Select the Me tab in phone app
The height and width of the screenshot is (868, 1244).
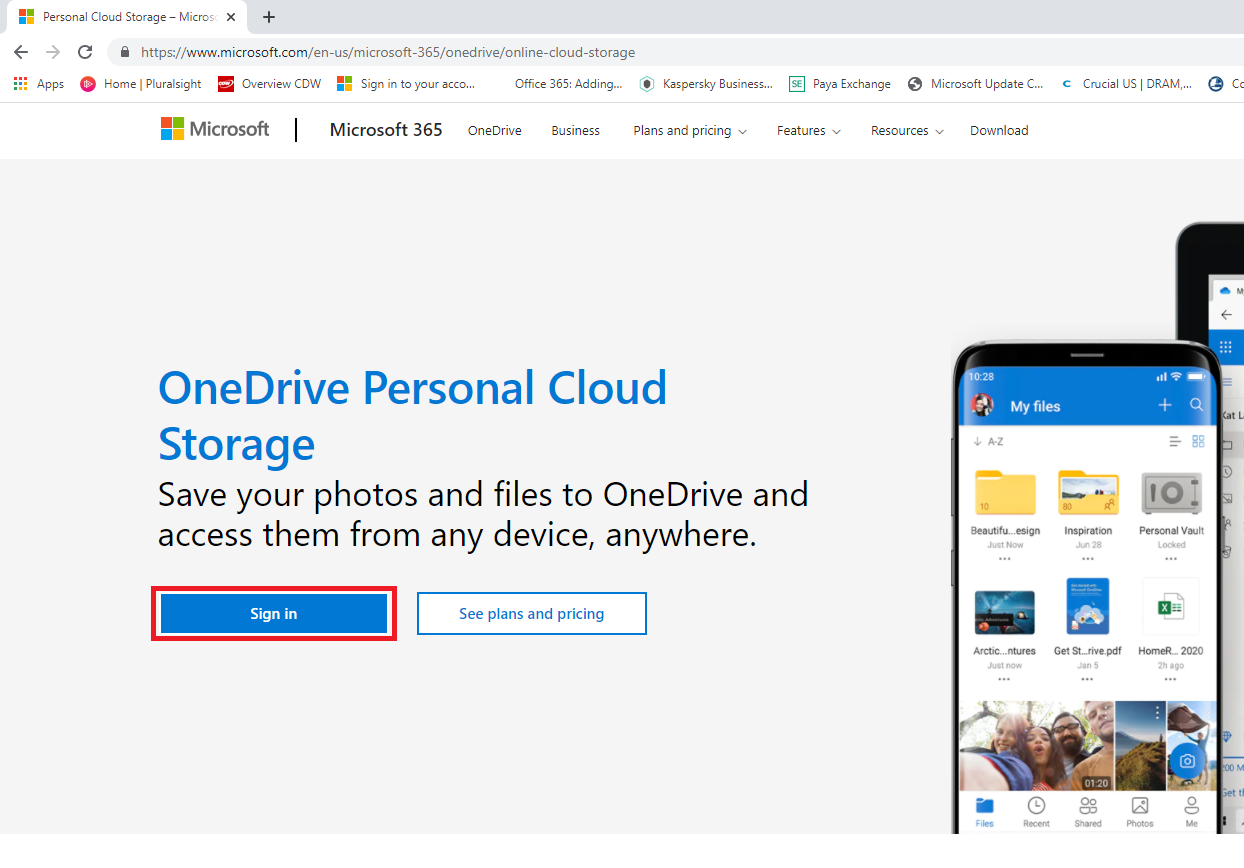pyautogui.click(x=1191, y=812)
